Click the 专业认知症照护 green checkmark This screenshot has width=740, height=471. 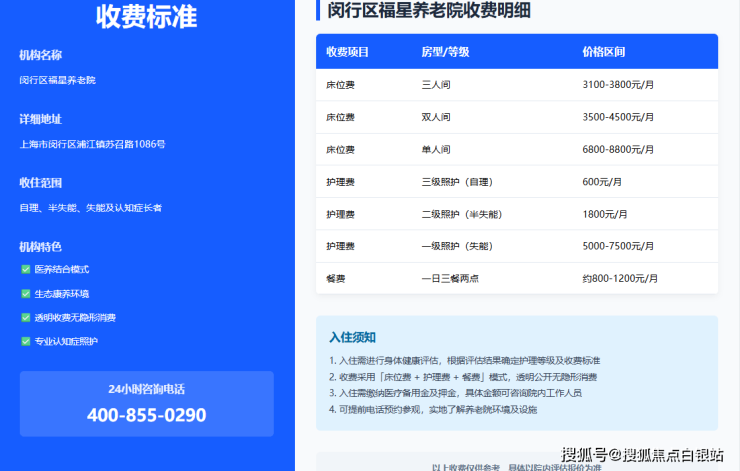click(26, 341)
